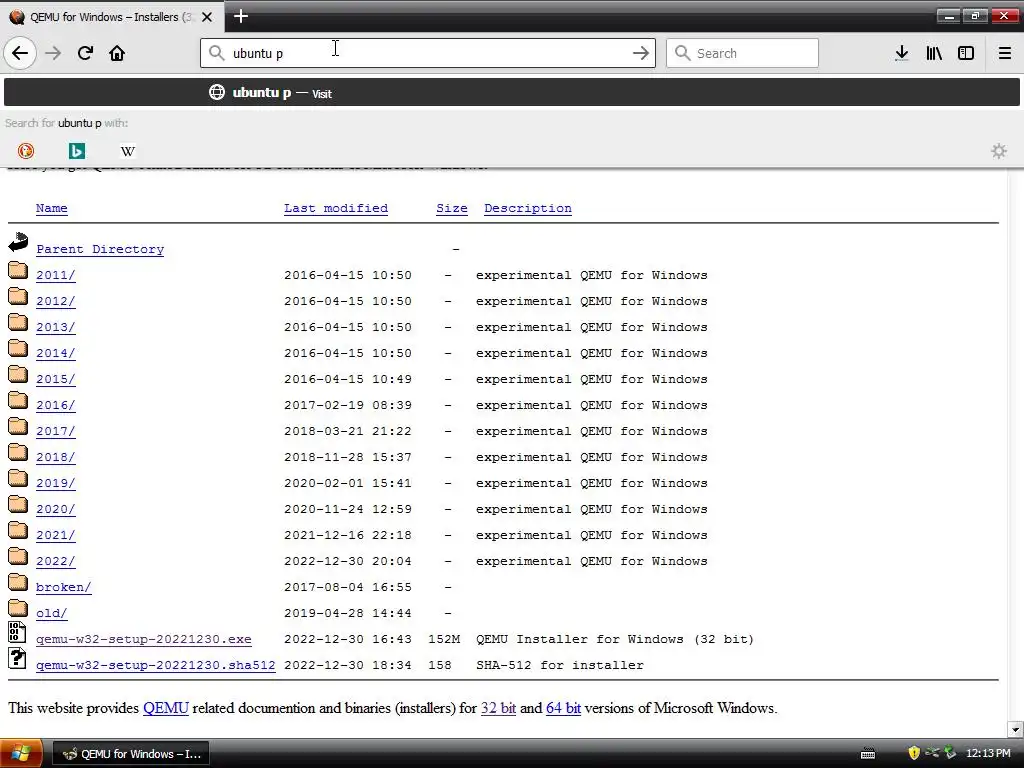The height and width of the screenshot is (768, 1024).
Task: Open the 2021/ folder link
Action: point(56,536)
